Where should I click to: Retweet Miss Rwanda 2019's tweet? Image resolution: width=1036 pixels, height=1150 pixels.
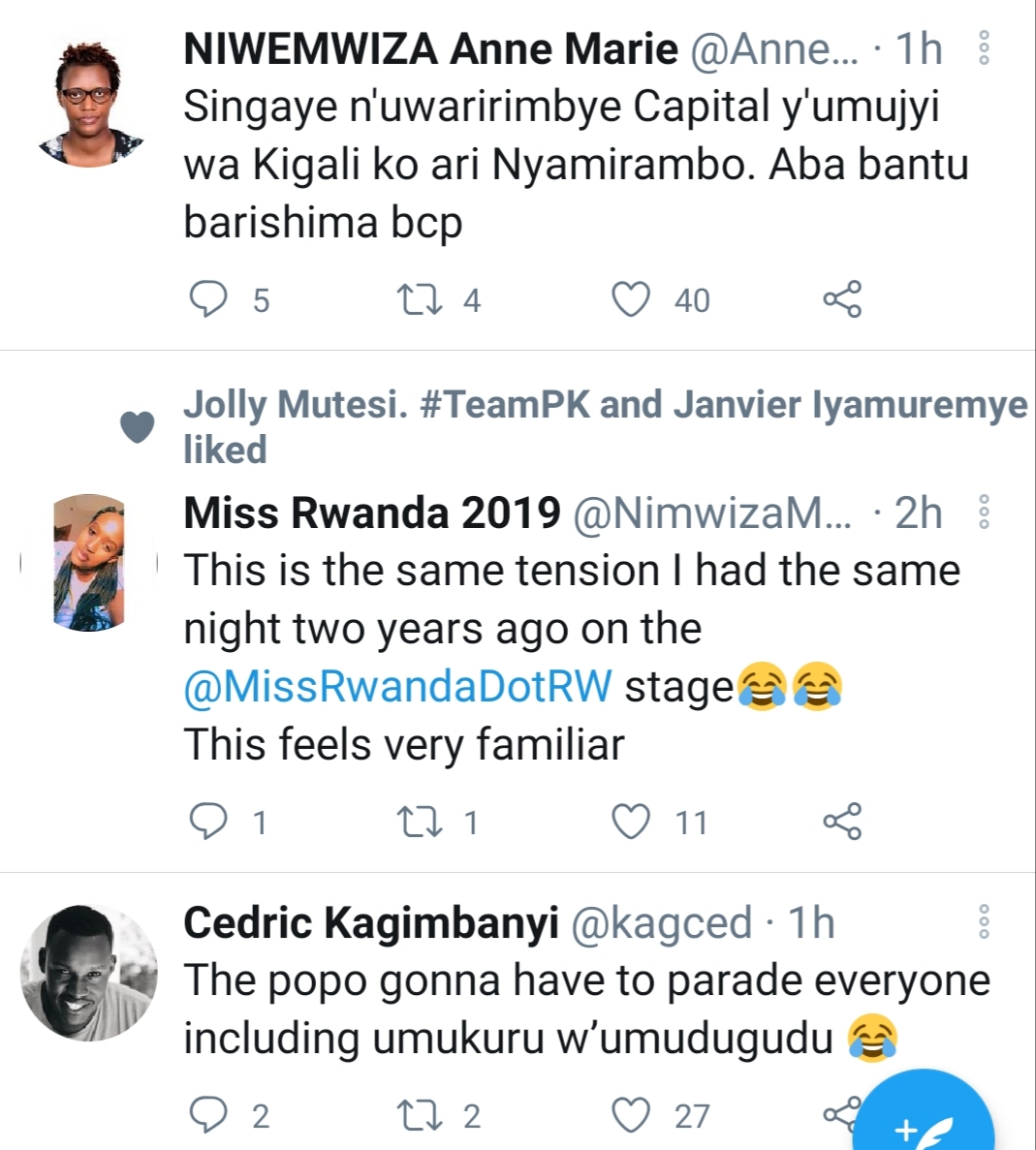tap(421, 822)
